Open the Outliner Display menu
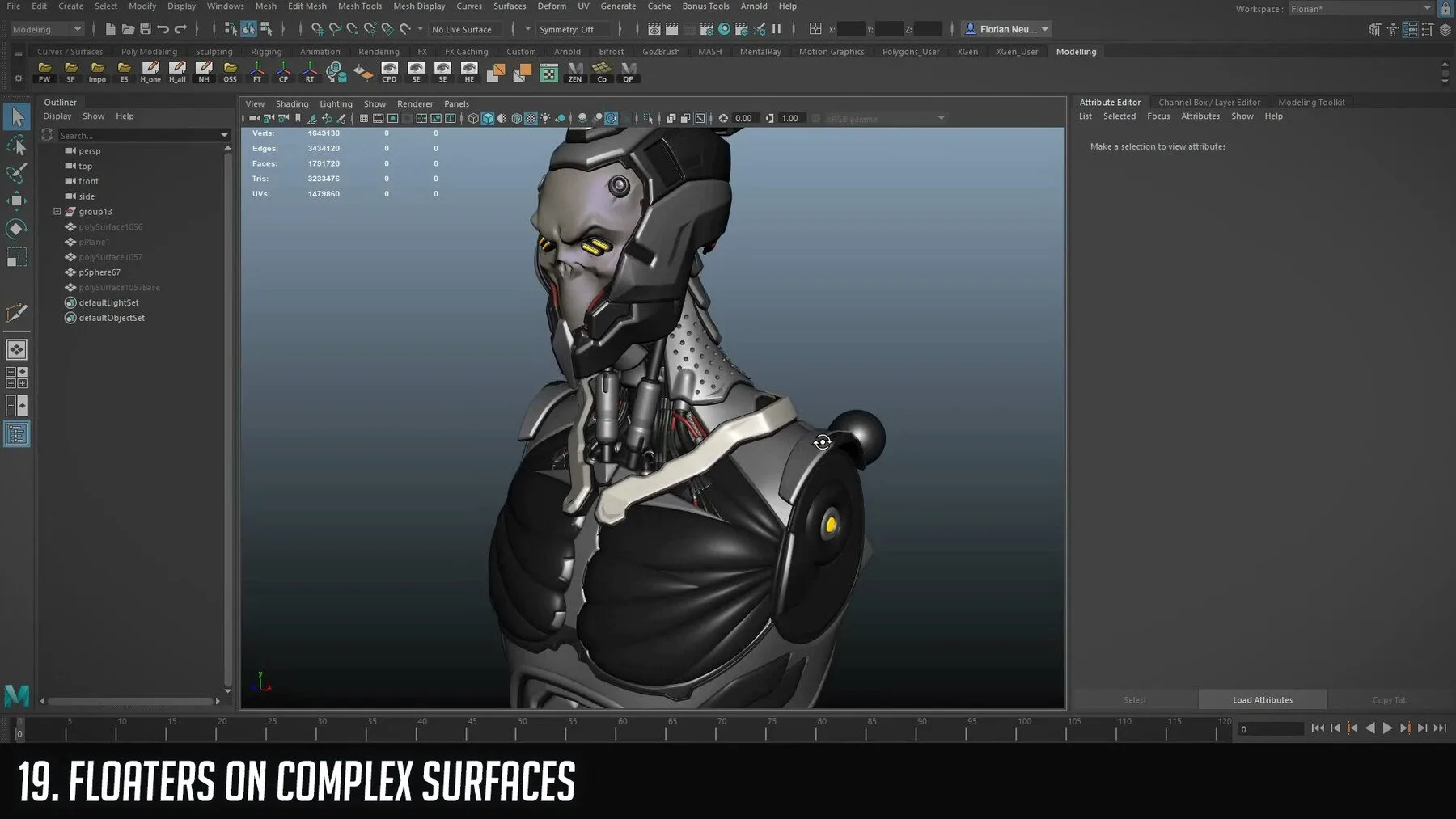Viewport: 1456px width, 819px height. click(x=57, y=116)
